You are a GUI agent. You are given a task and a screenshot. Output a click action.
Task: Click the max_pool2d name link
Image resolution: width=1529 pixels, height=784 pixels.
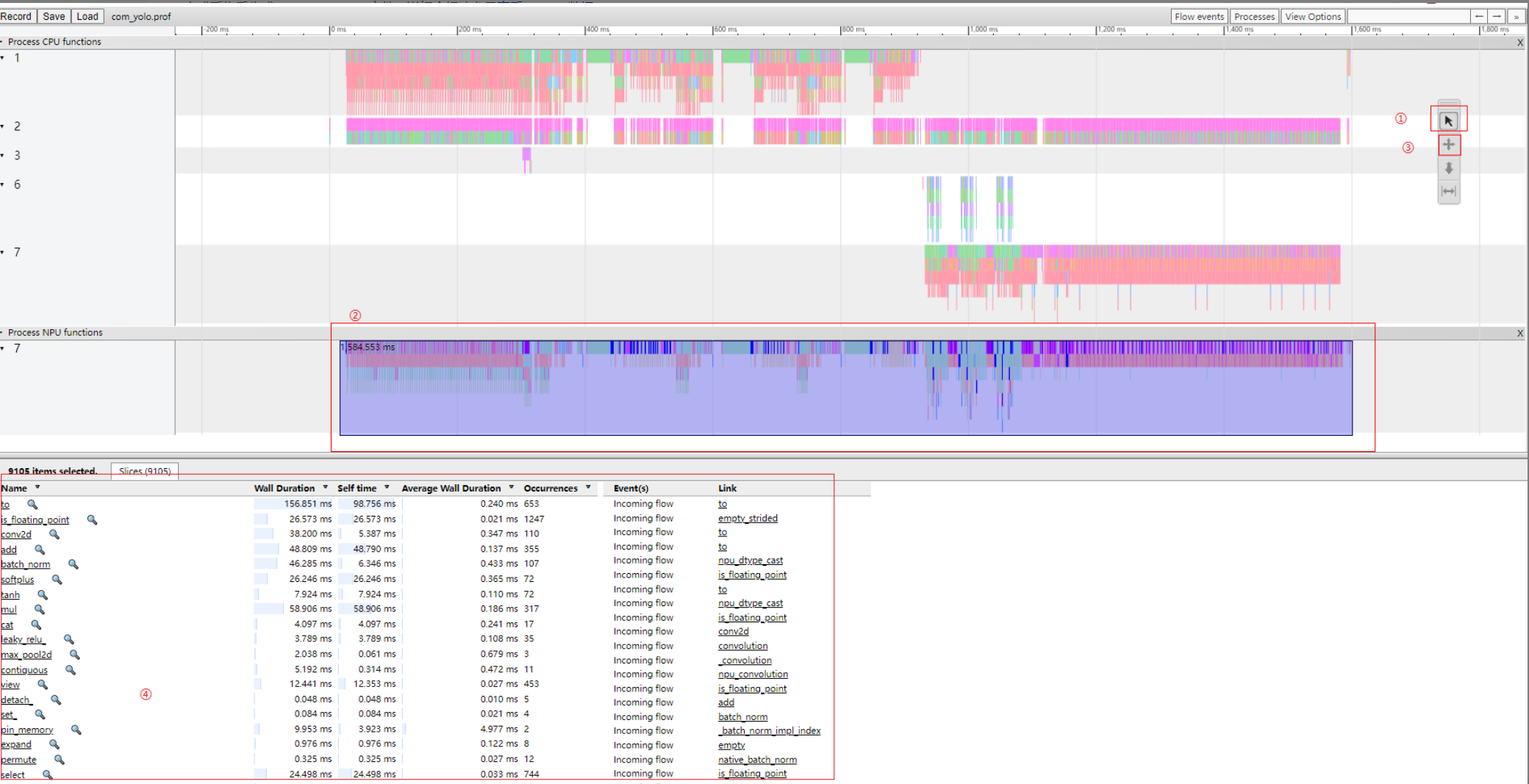pos(26,655)
